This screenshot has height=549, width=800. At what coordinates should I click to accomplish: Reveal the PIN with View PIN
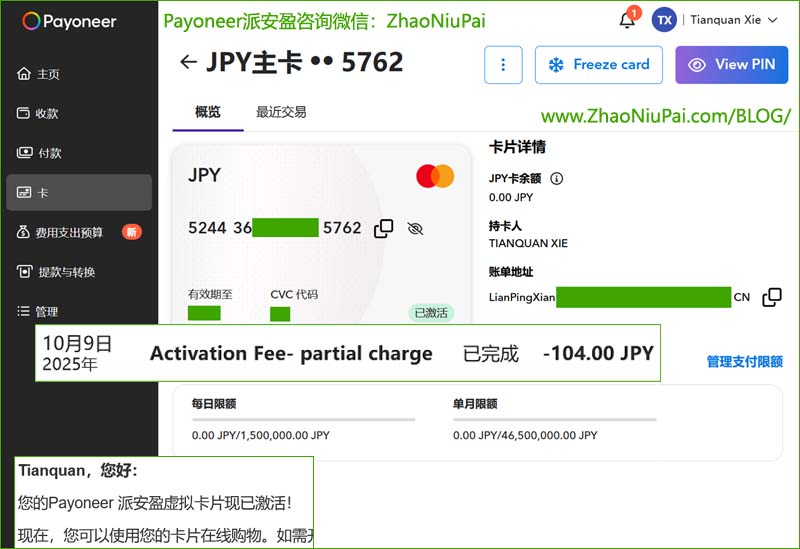pos(731,65)
